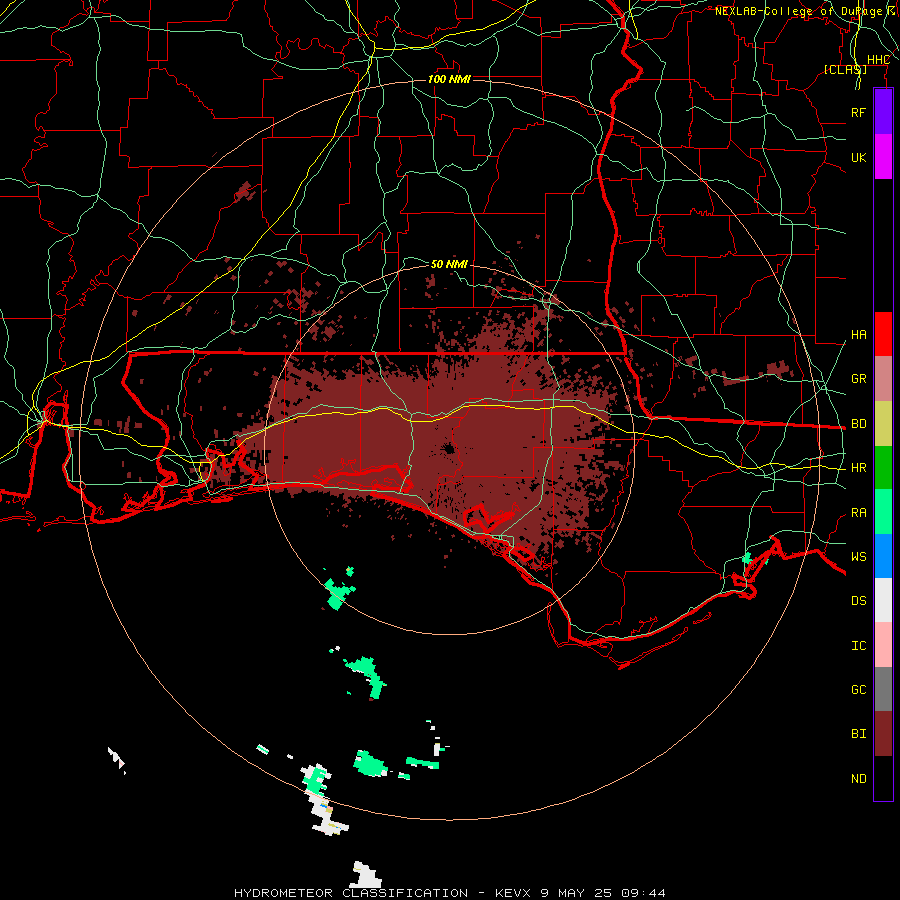Click the white DS legend color swatch
The height and width of the screenshot is (900, 900).
[x=883, y=600]
